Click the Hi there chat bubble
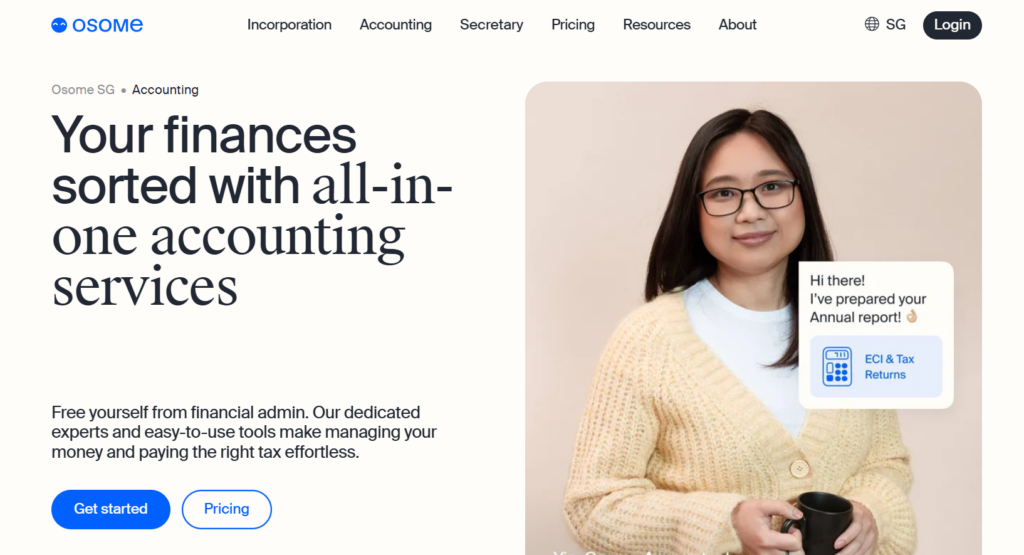1024x555 pixels. coord(876,335)
